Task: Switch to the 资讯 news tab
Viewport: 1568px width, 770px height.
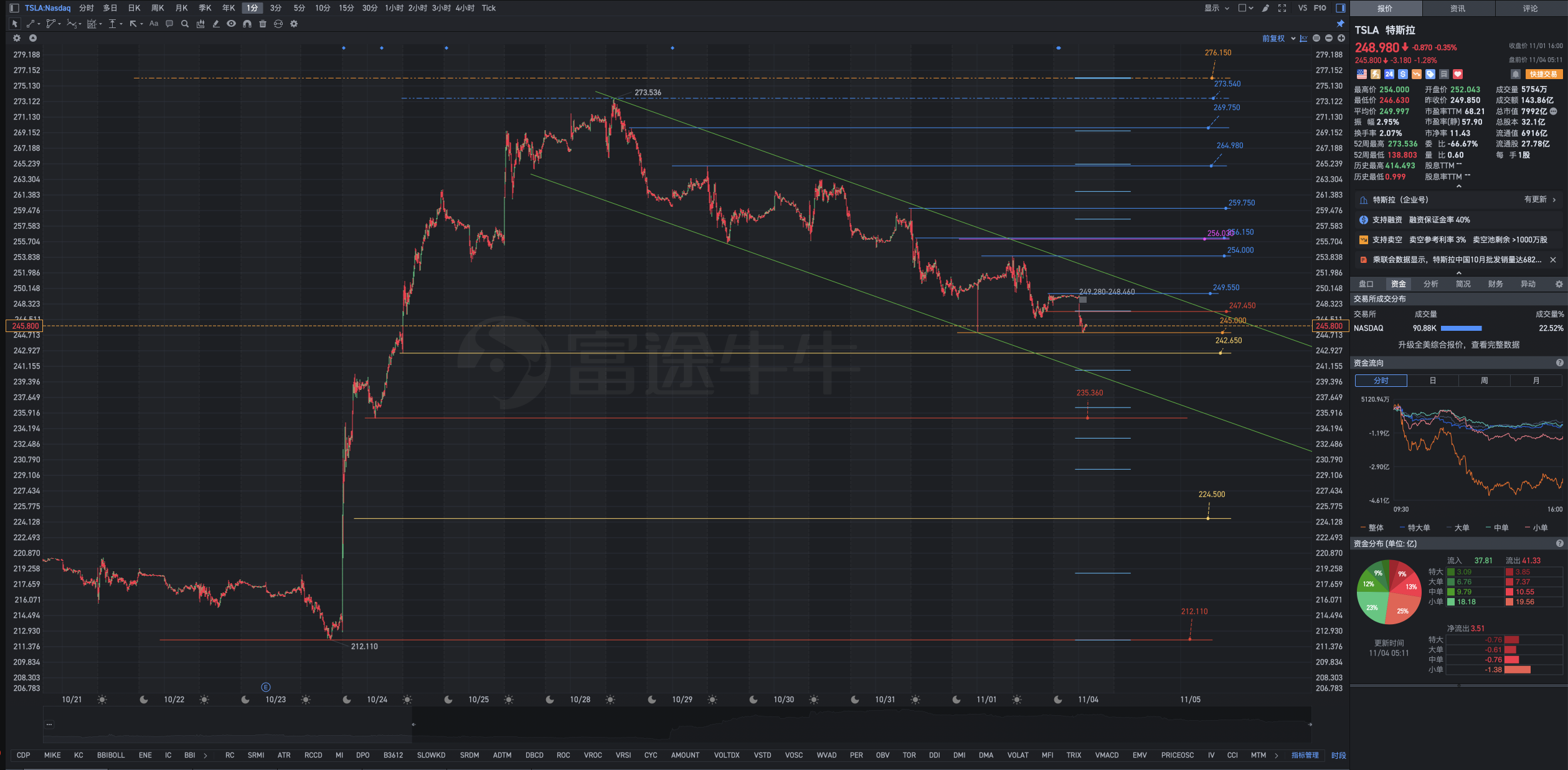Action: point(1458,8)
